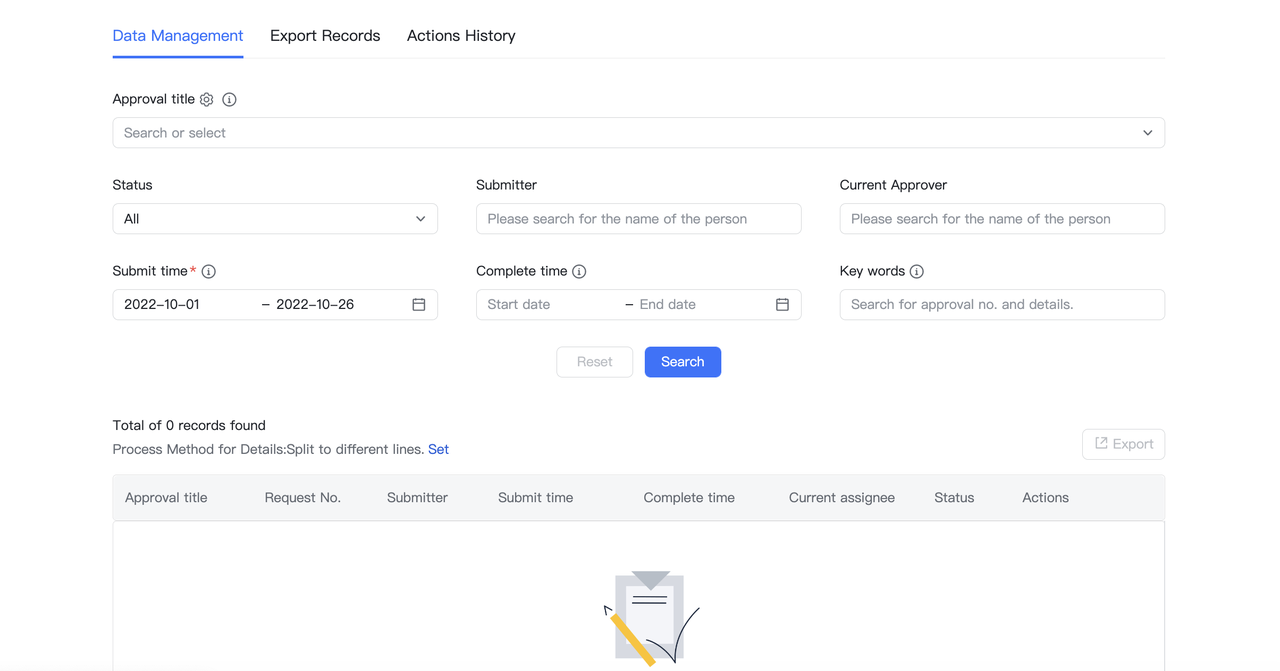Click the info icon beside Submit time
1280x671 pixels.
point(209,271)
